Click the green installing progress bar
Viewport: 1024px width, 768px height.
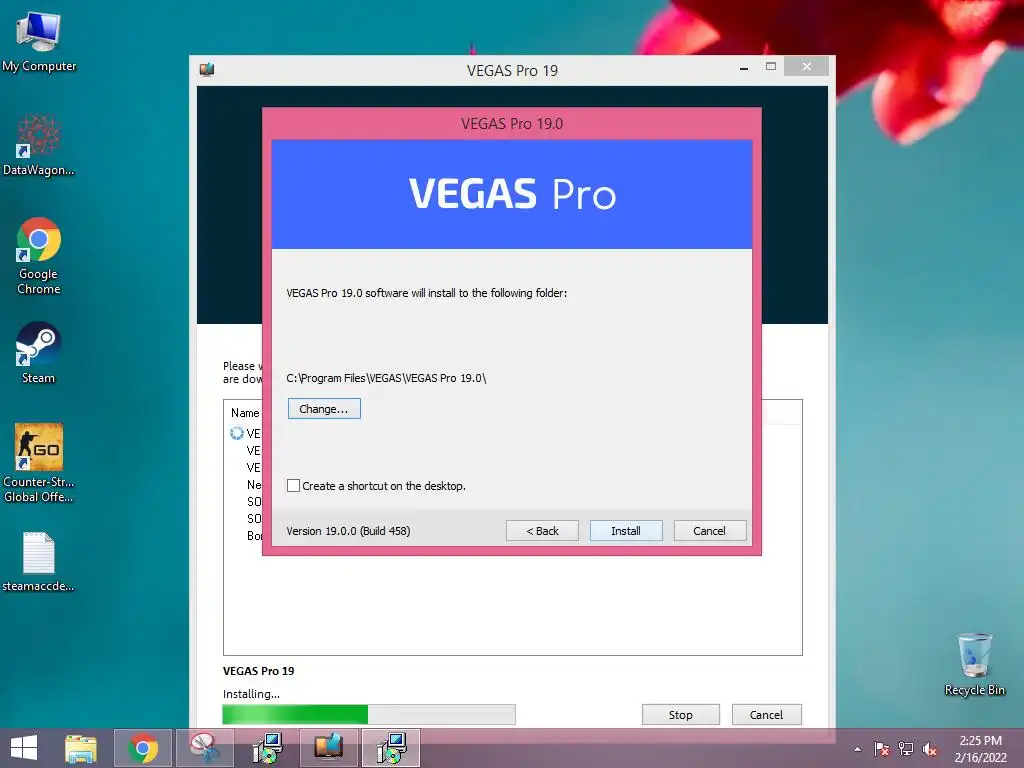[369, 714]
